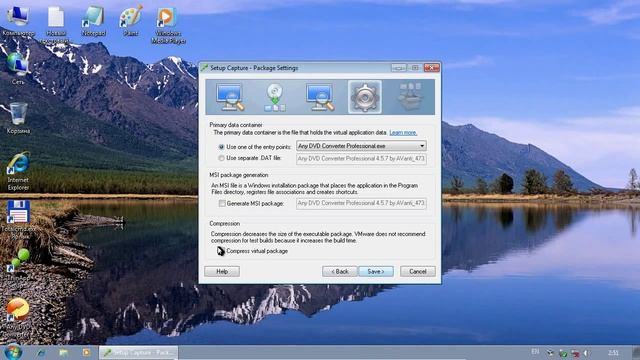Select the Notepad desktop shortcut

(x=93, y=21)
